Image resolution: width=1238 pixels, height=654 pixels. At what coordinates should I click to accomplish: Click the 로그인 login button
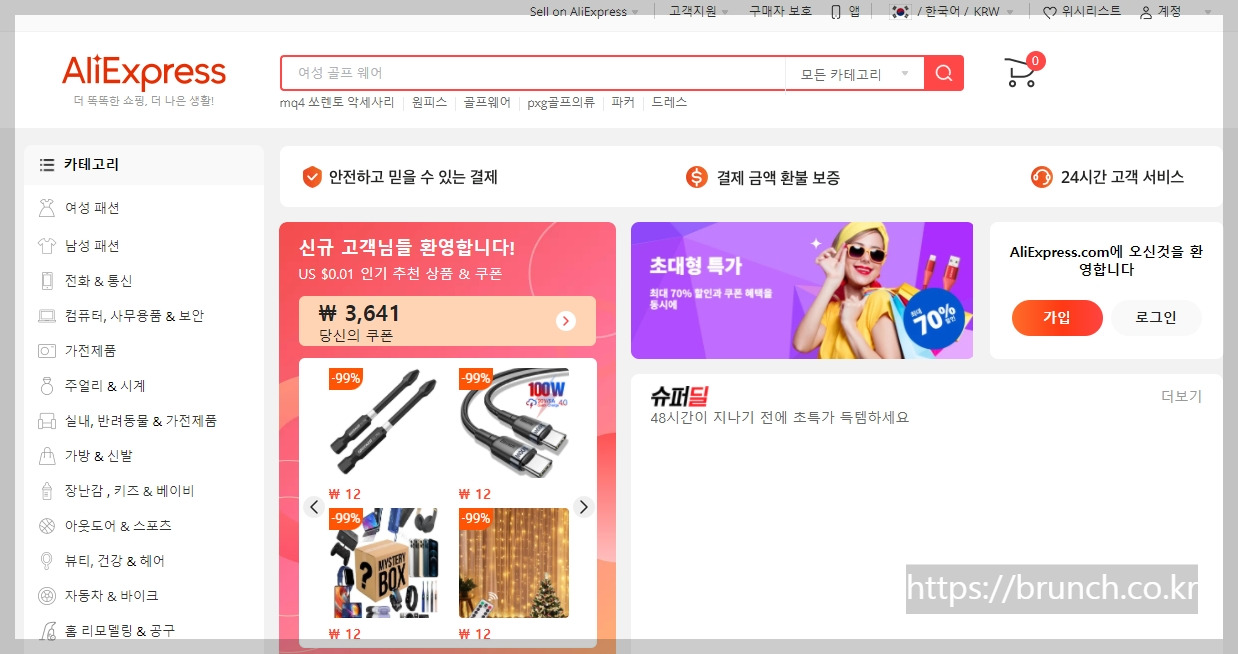click(x=1156, y=318)
